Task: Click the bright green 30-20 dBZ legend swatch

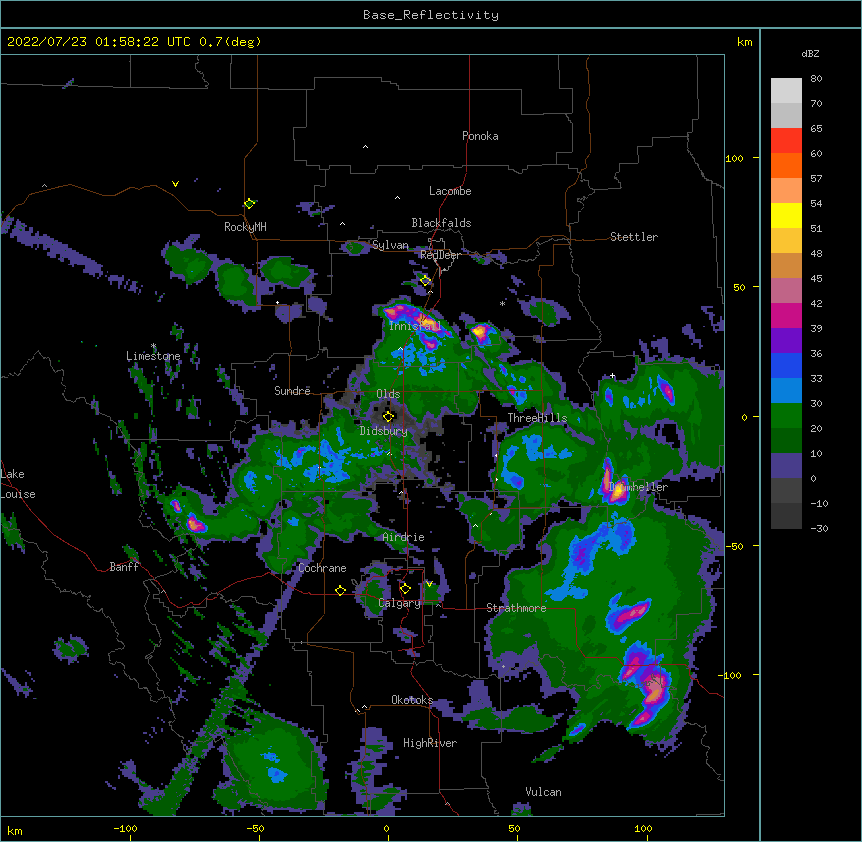Action: [786, 415]
